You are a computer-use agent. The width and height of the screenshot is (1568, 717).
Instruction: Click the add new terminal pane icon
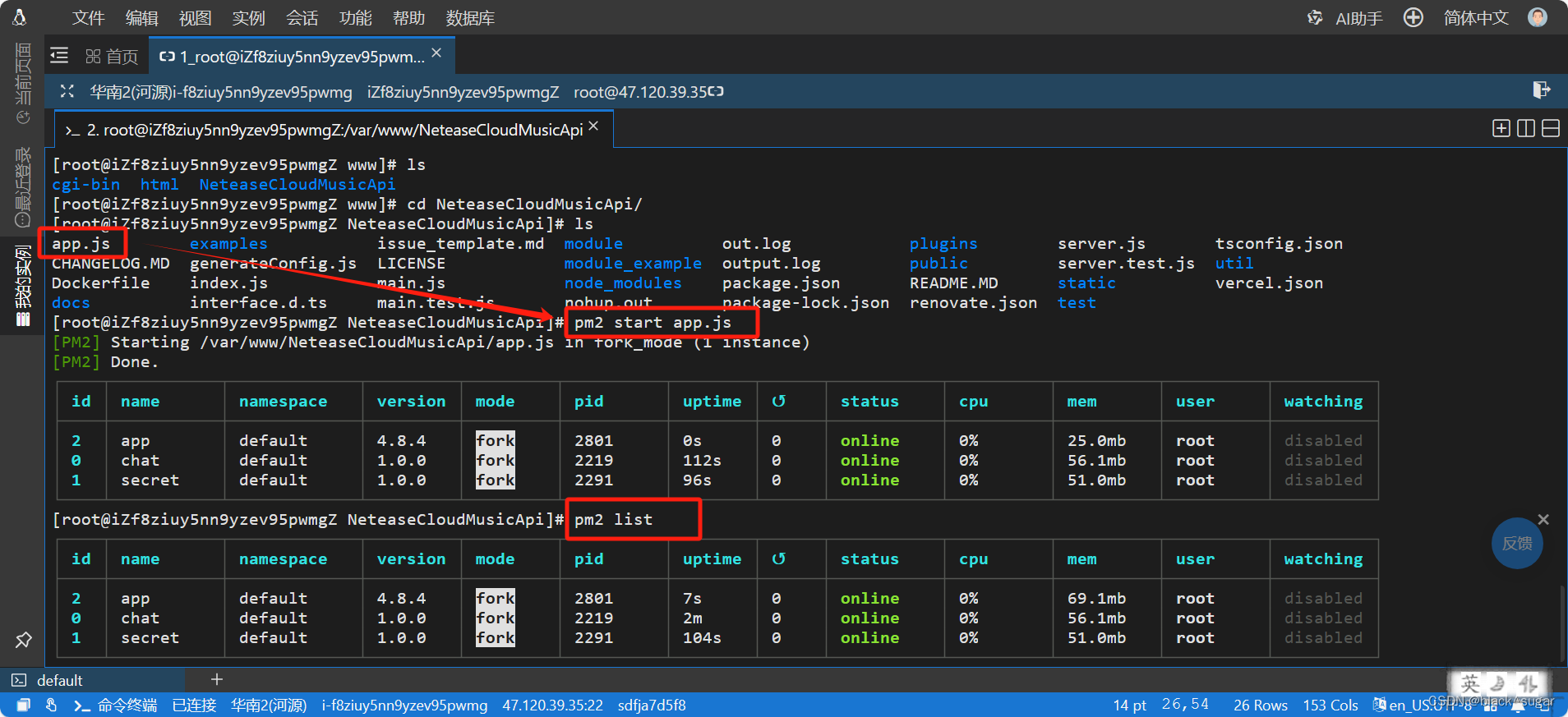coord(1501,128)
